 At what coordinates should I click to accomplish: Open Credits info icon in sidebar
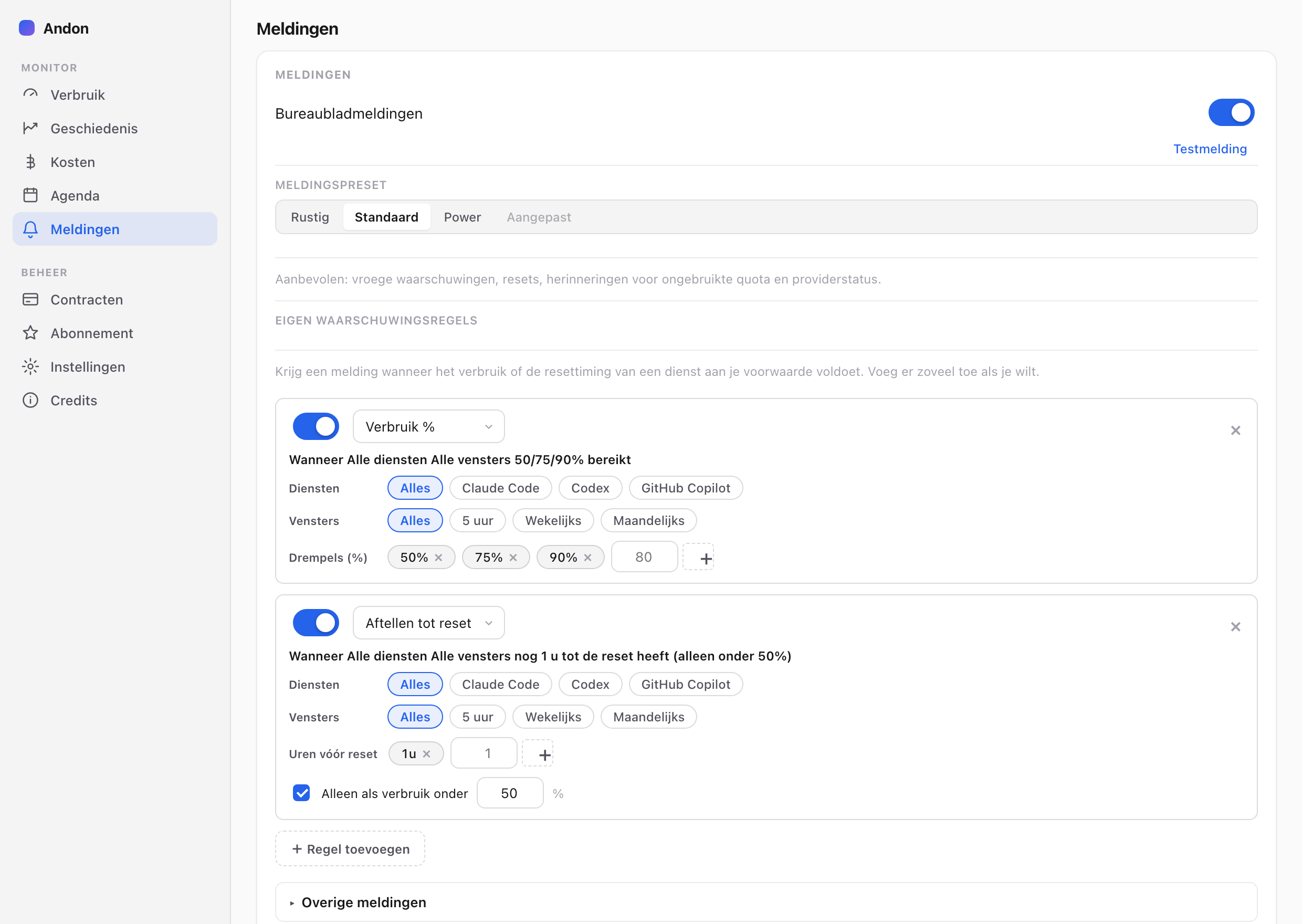31,400
